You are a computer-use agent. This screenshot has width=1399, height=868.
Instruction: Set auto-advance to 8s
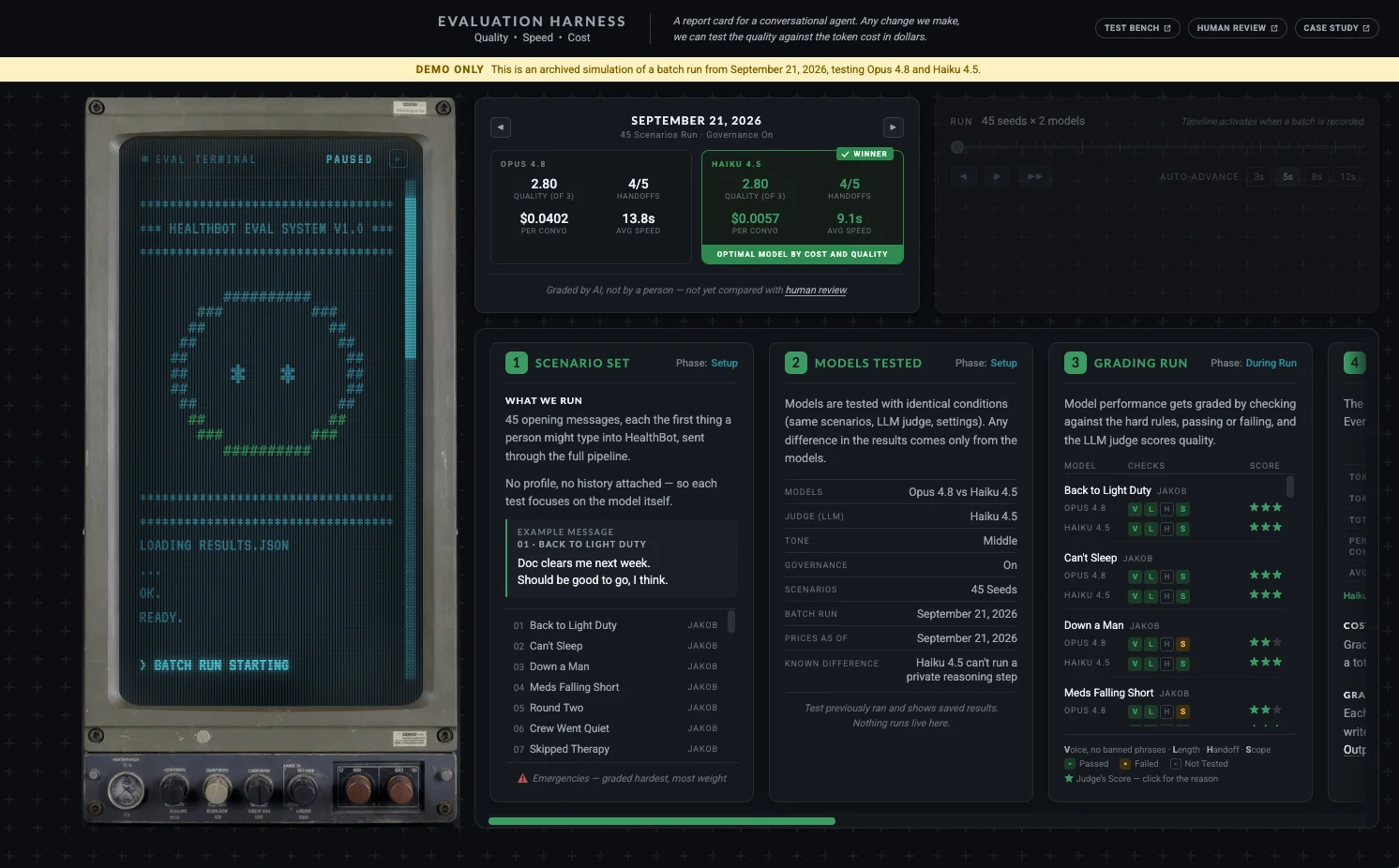coord(1316,176)
